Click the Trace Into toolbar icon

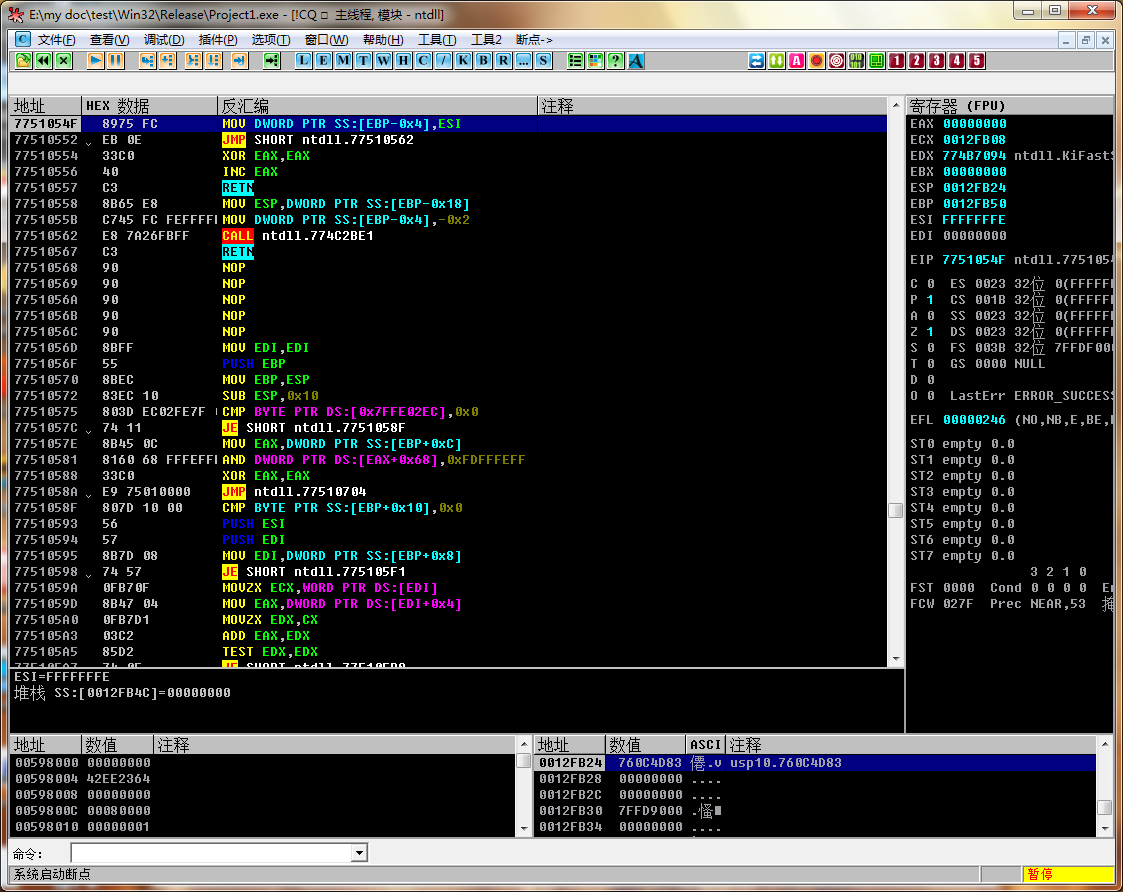click(193, 61)
